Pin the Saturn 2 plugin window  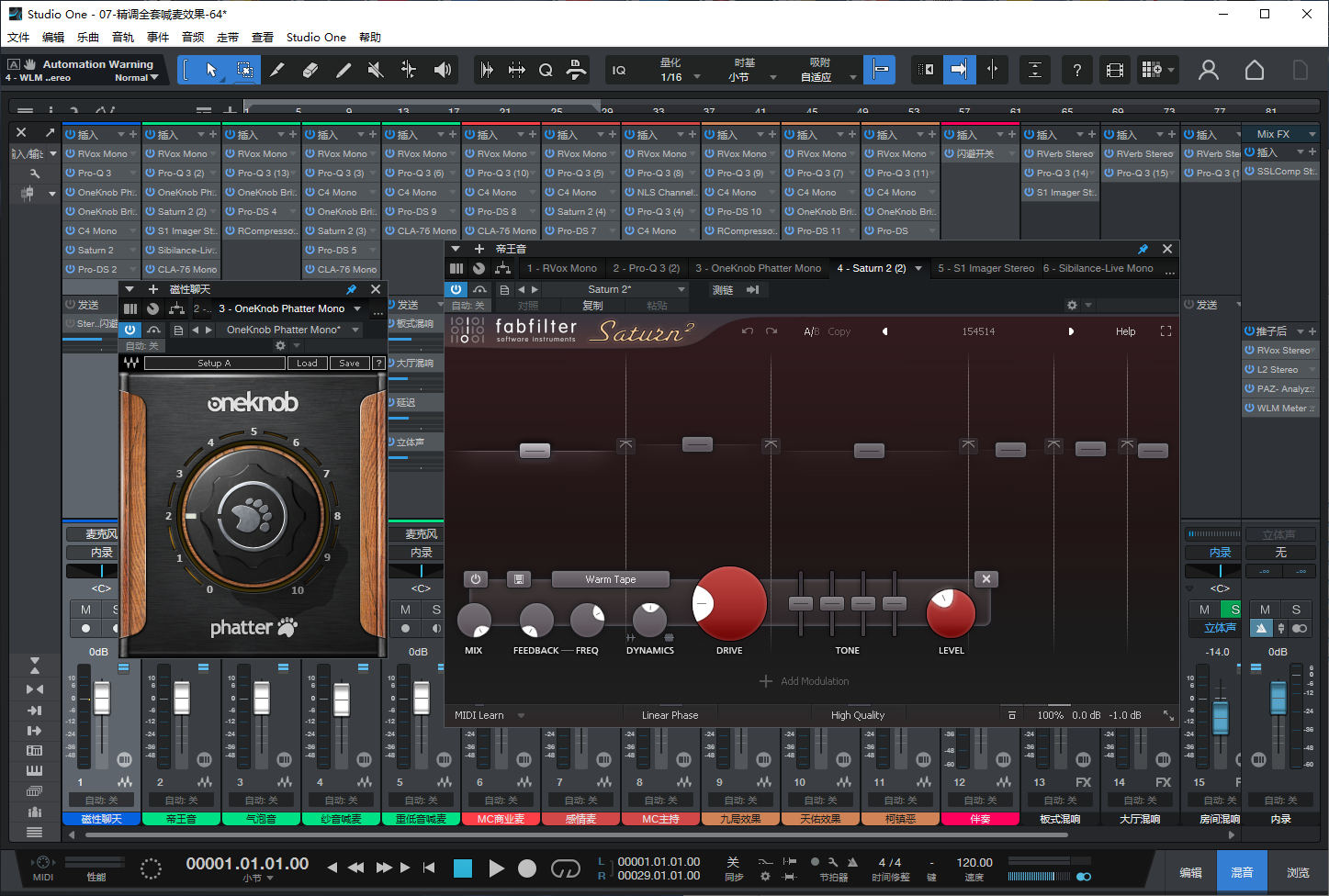point(1143,249)
